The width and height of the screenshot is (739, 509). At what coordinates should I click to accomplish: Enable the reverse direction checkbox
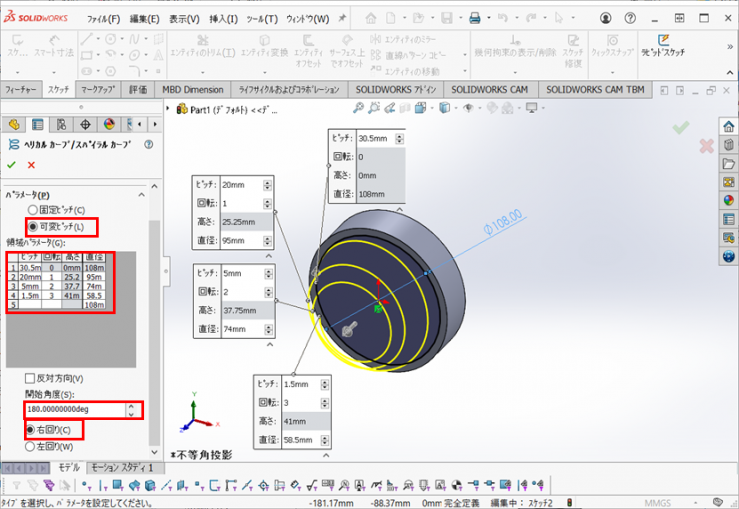click(x=30, y=378)
